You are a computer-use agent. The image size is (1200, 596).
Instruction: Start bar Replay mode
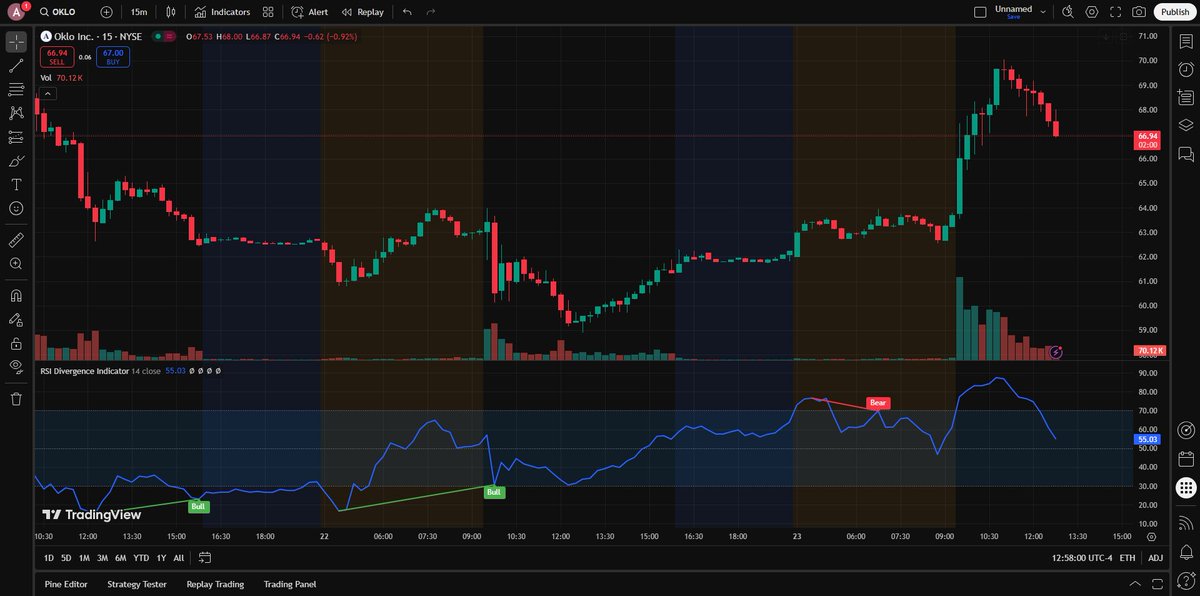click(x=362, y=12)
